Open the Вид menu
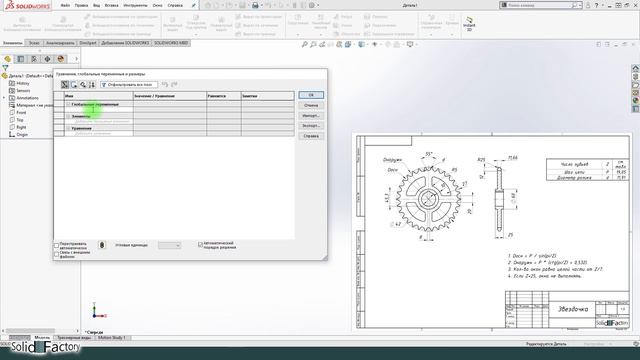 pos(96,6)
